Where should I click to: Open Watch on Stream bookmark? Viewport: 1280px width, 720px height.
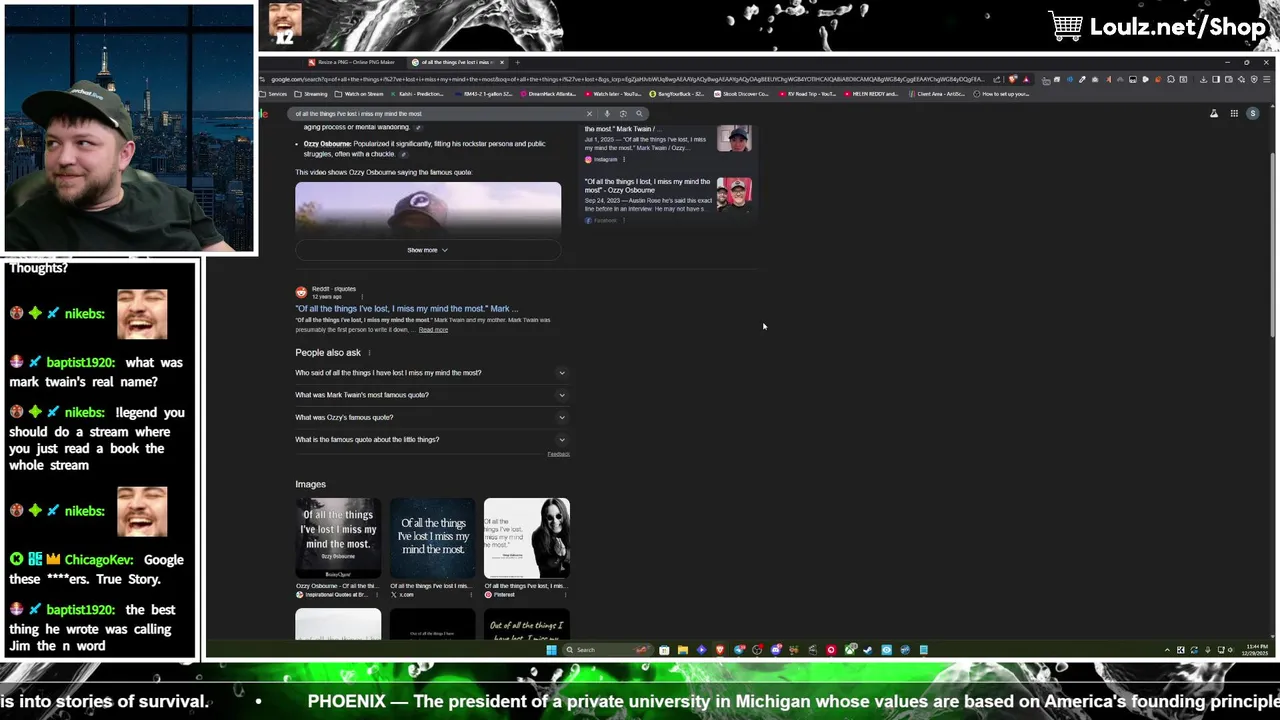[x=359, y=94]
